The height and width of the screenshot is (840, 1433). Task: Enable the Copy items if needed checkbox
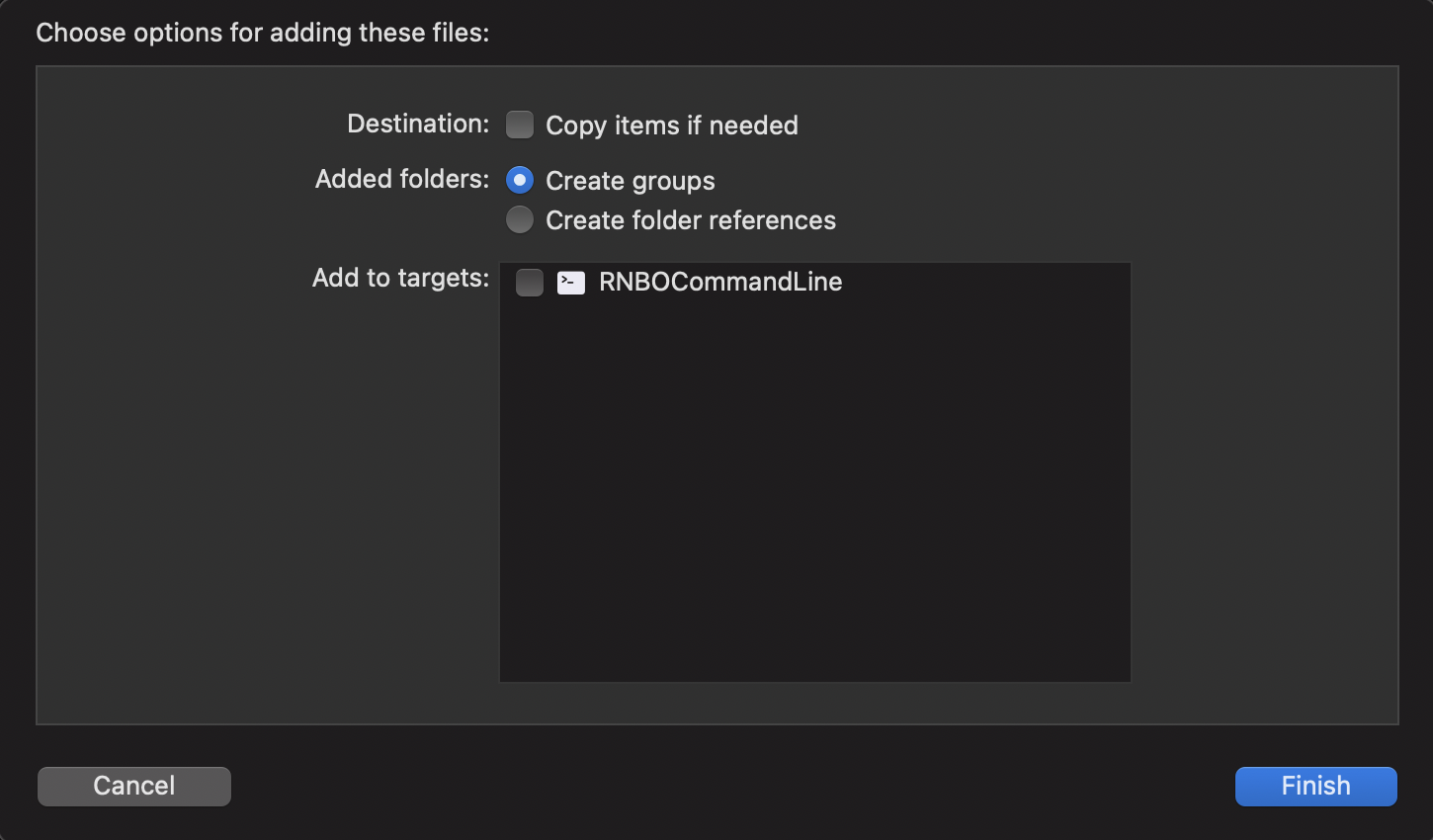coord(520,125)
